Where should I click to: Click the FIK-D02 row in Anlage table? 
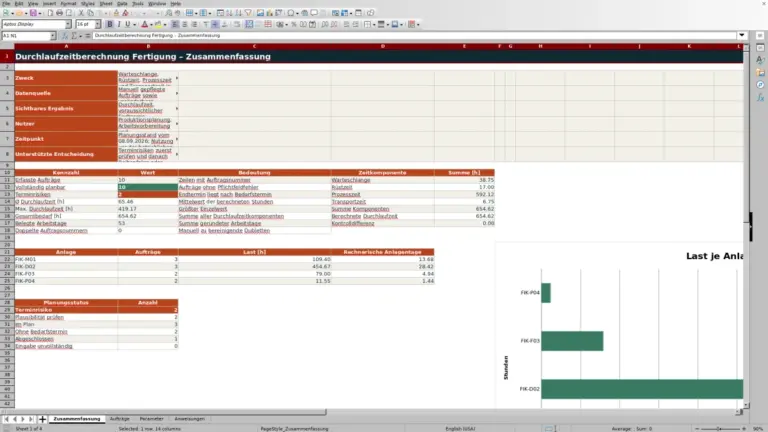(x=224, y=266)
